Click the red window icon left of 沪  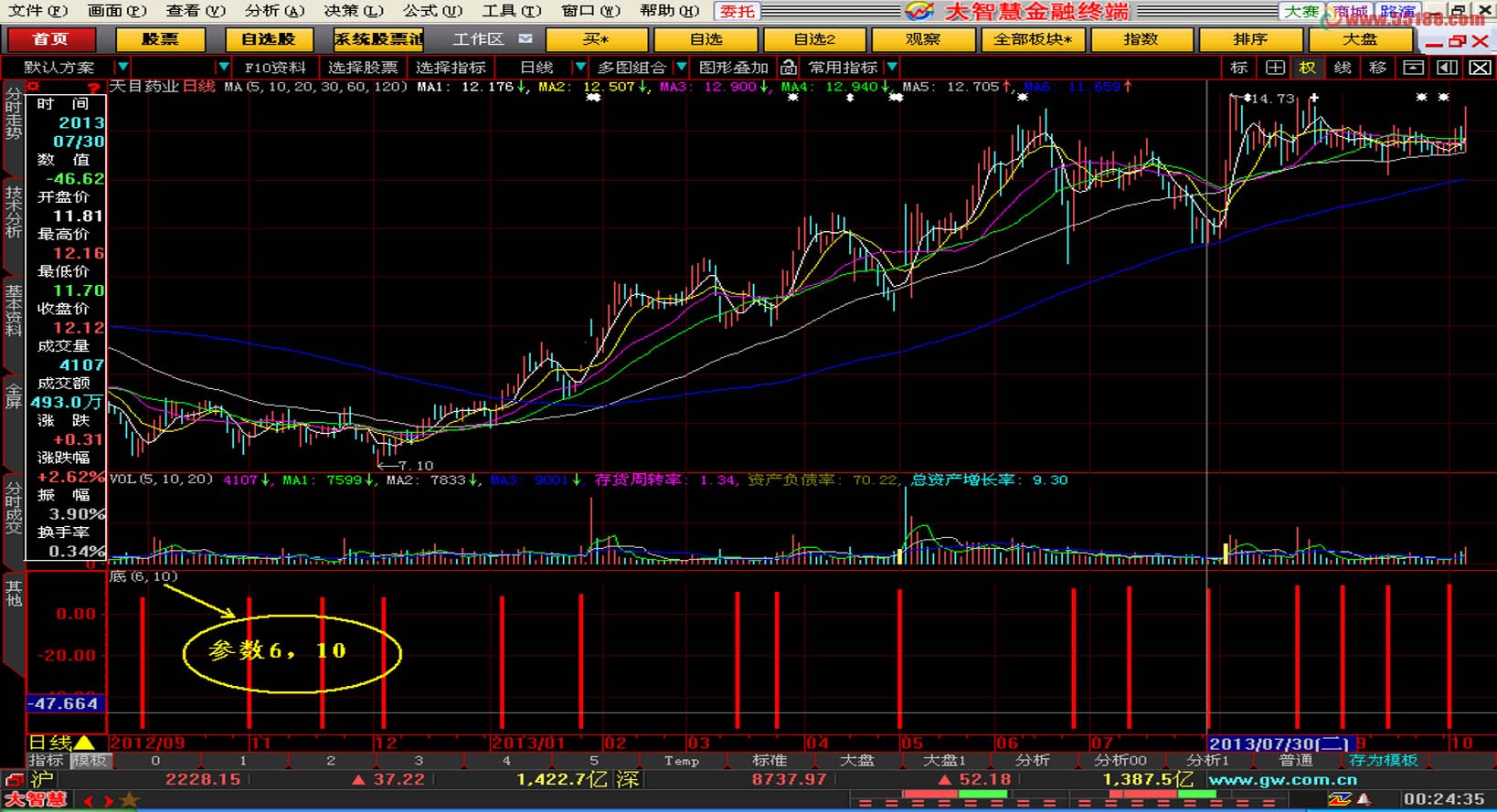[x=14, y=779]
